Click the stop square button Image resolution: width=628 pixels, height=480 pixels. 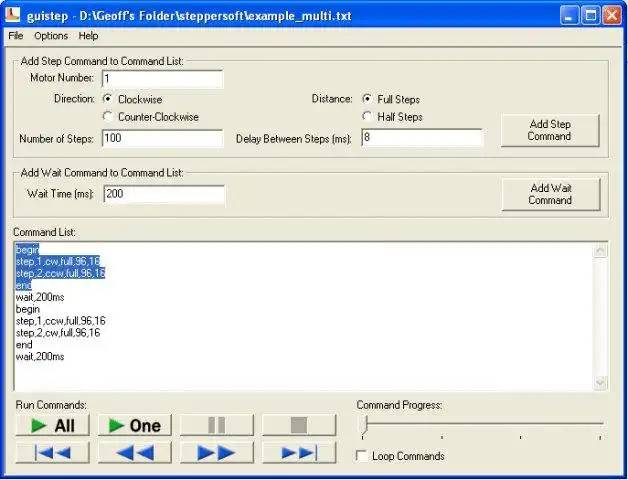[299, 425]
